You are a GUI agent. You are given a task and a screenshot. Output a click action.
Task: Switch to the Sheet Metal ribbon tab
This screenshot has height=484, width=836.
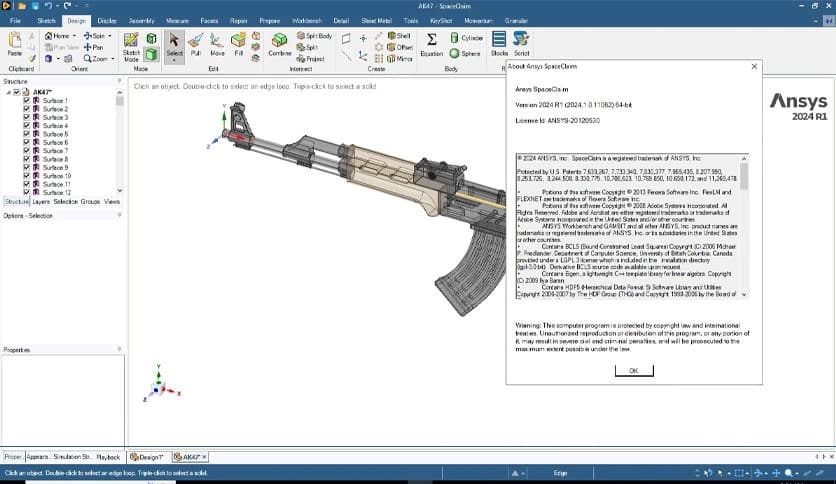click(x=376, y=21)
